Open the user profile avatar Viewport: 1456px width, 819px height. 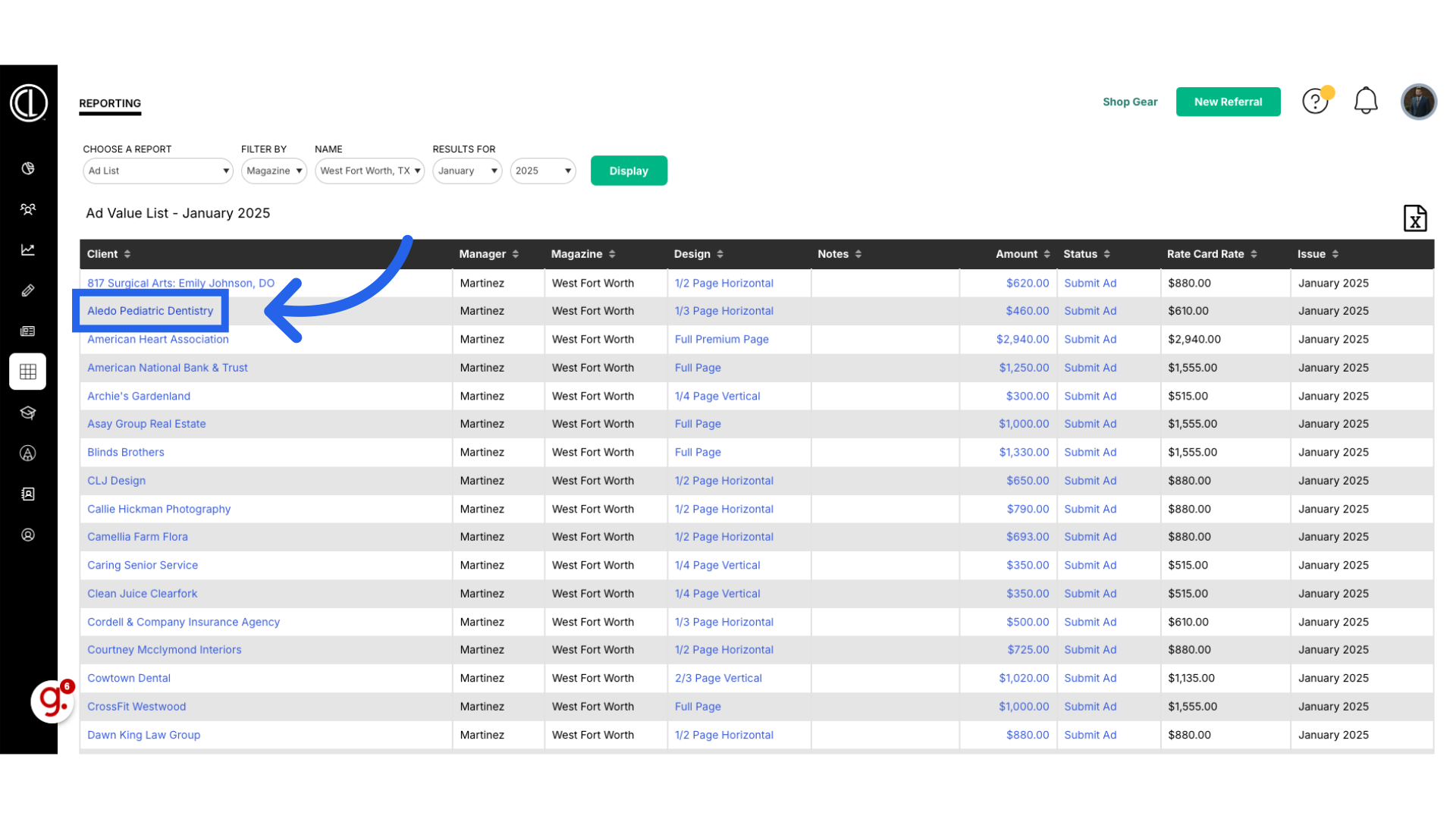tap(1419, 102)
